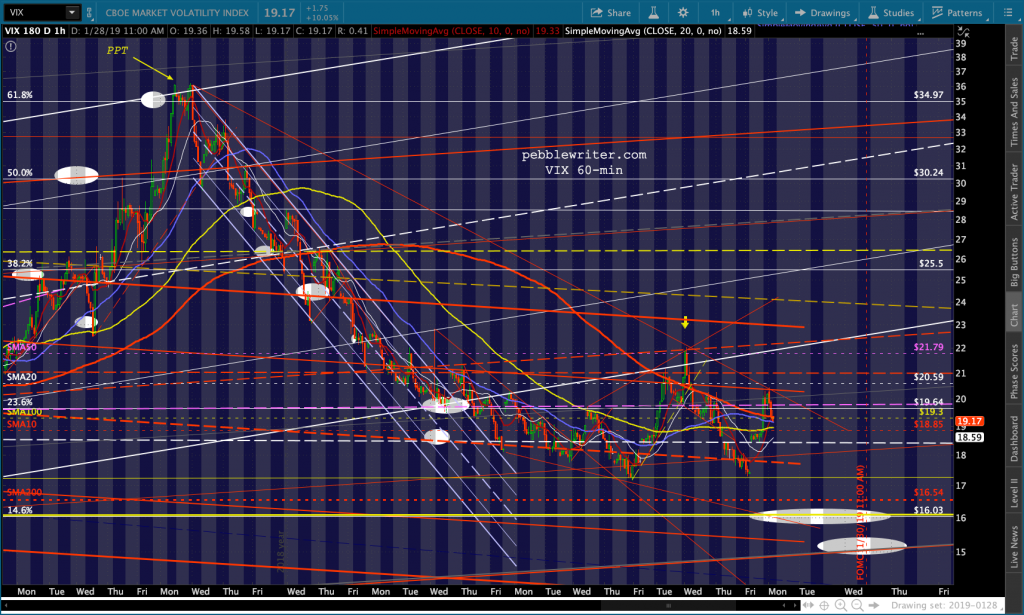
Task: Click the VIX 180 D 1h chart title
Action: (x=35, y=31)
